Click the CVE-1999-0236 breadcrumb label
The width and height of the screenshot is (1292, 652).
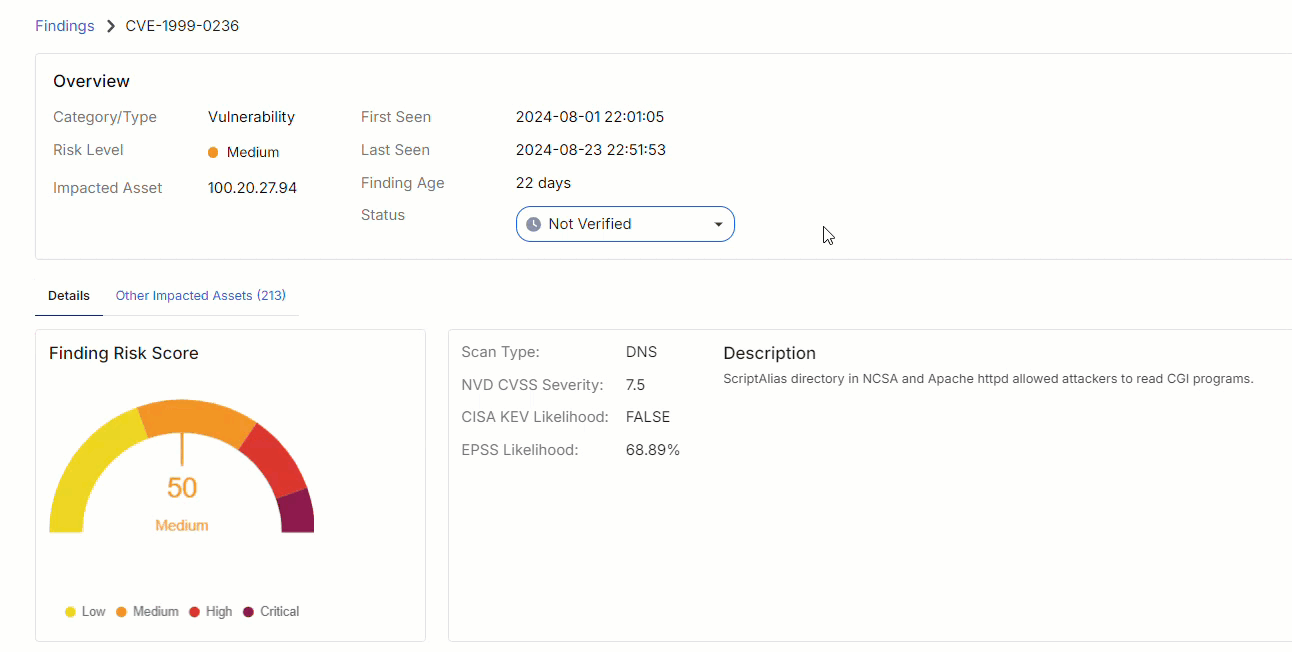pyautogui.click(x=182, y=26)
